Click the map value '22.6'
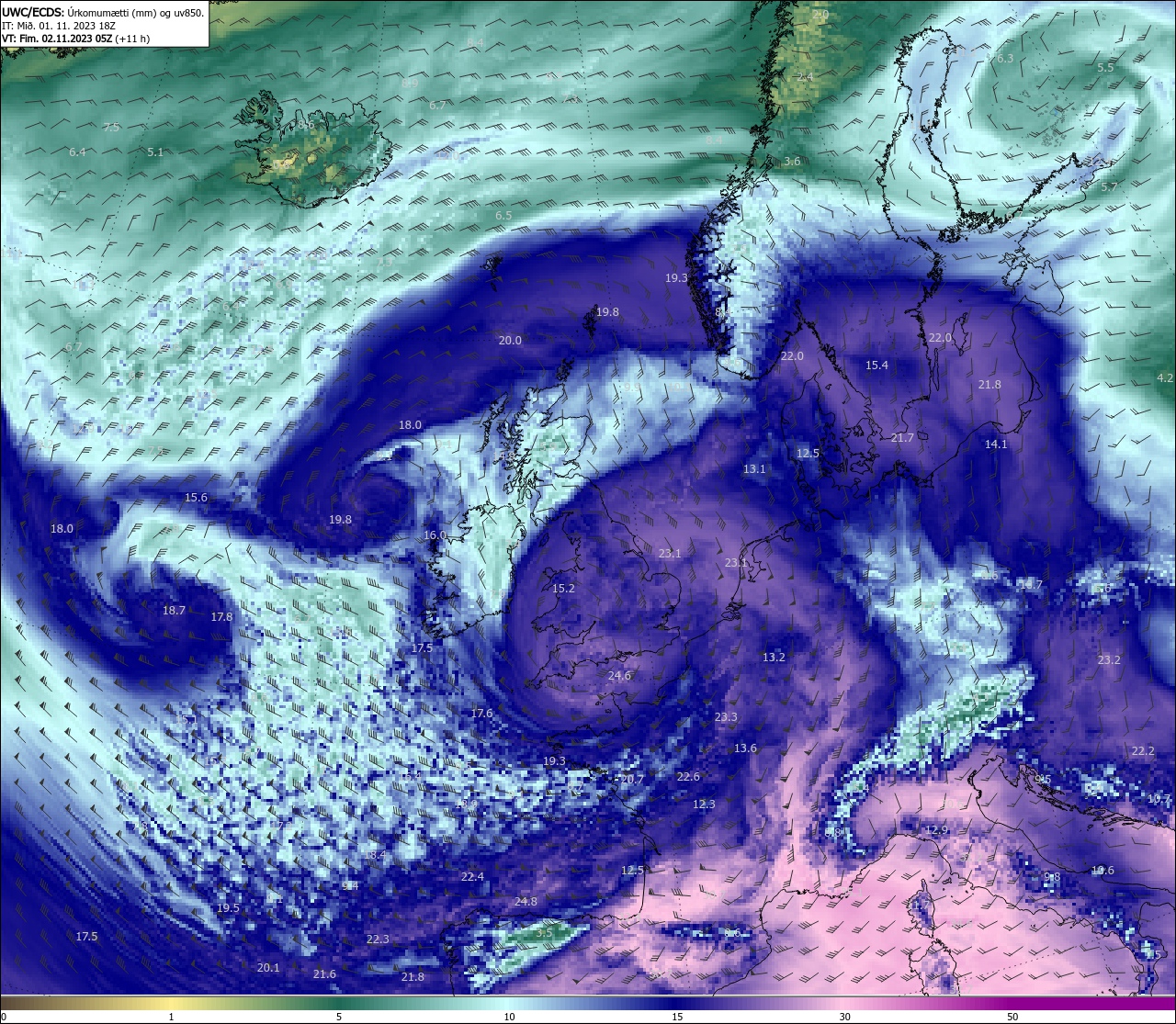 688,776
